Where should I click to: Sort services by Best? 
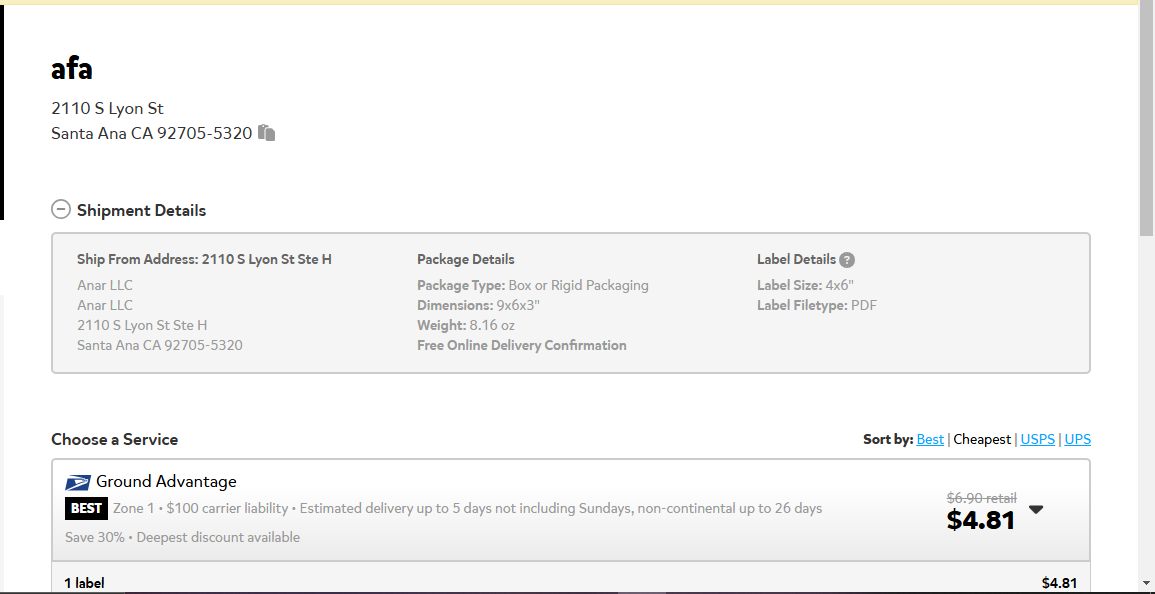(930, 439)
